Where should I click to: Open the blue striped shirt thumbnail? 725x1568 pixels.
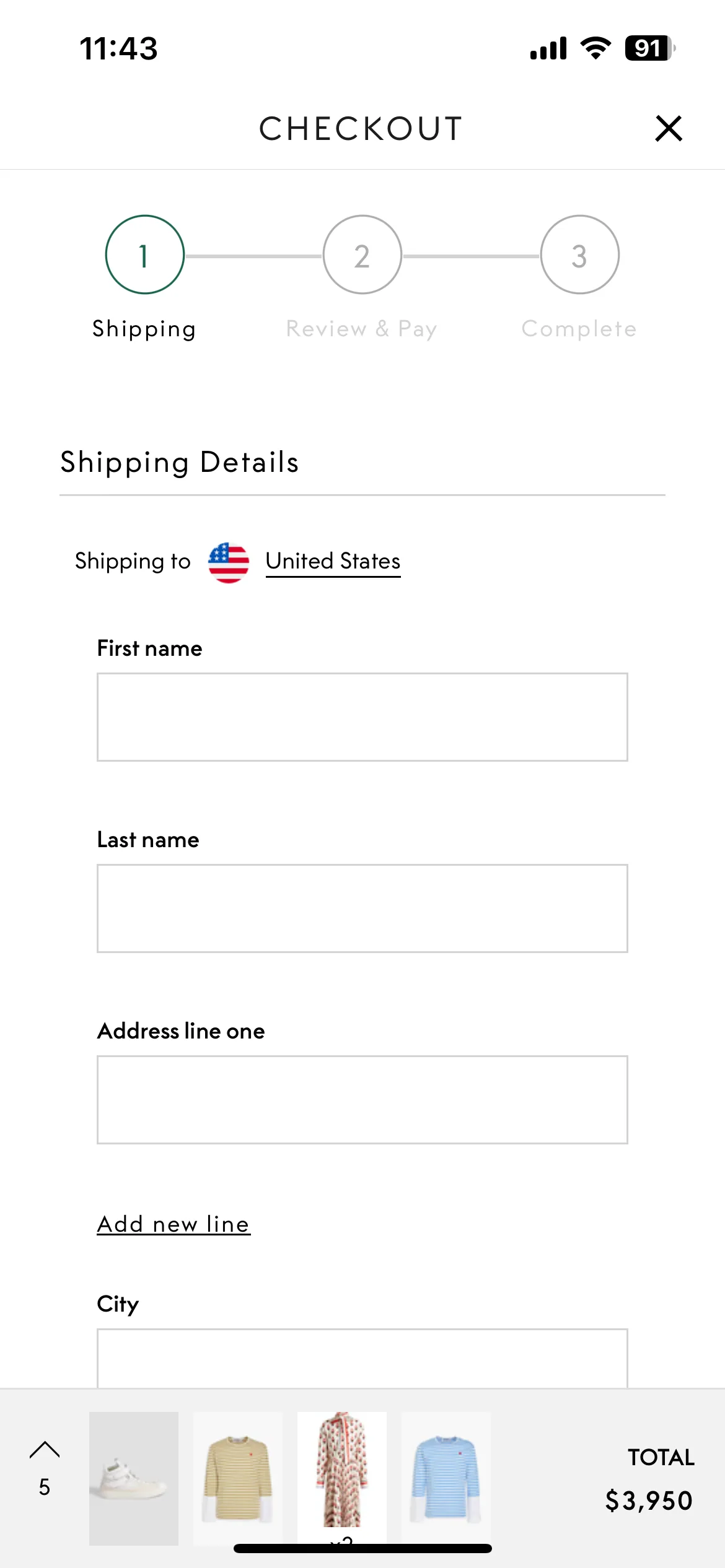[x=446, y=1478]
